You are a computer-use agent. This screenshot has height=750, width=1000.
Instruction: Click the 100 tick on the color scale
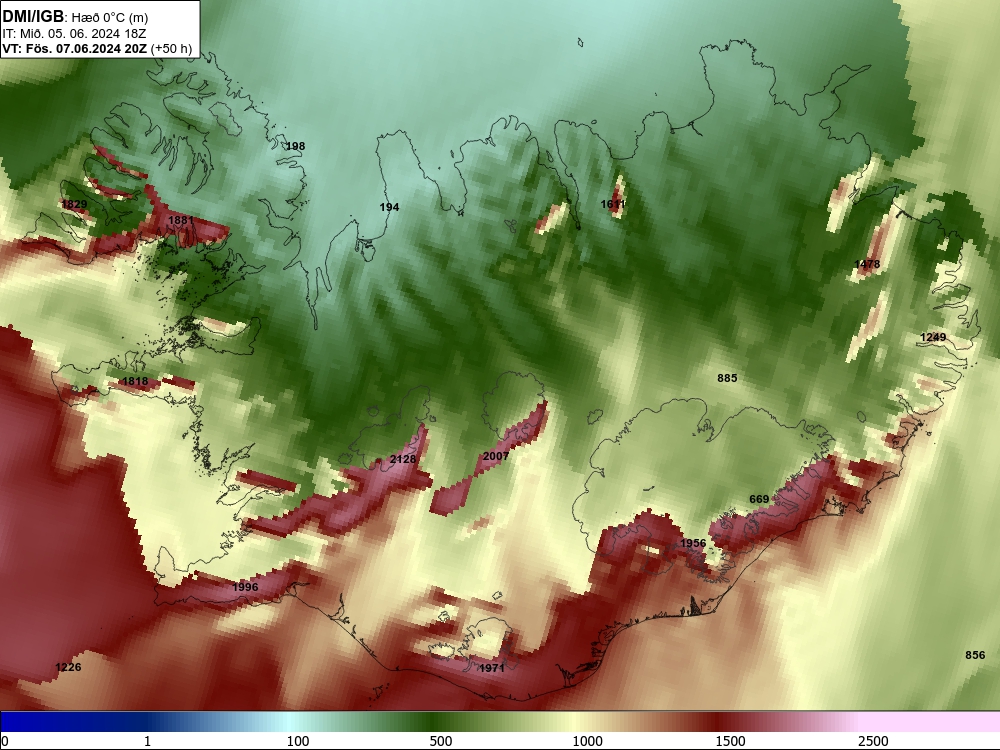coord(298,741)
